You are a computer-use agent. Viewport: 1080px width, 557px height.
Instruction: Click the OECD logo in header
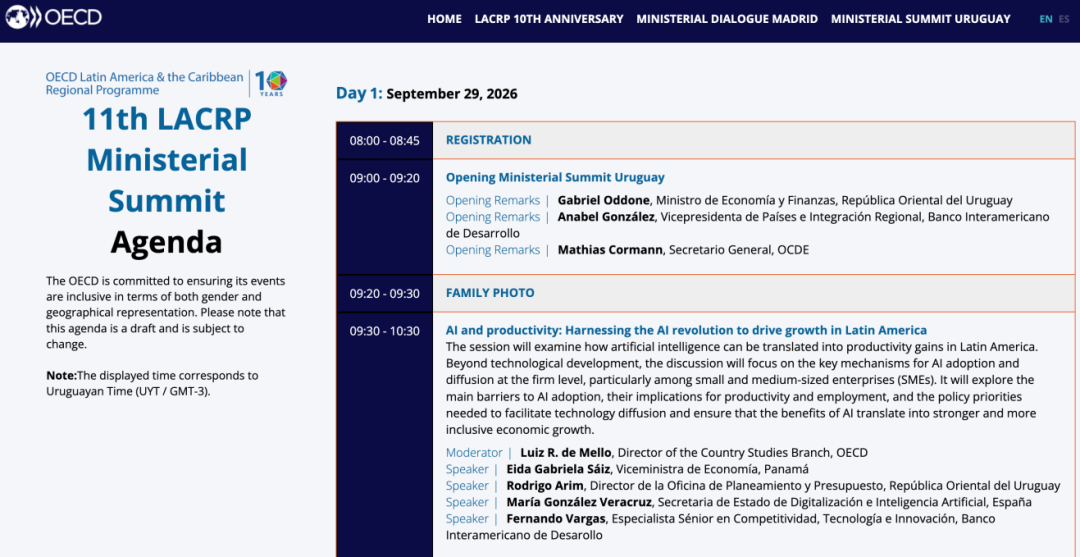tap(53, 17)
